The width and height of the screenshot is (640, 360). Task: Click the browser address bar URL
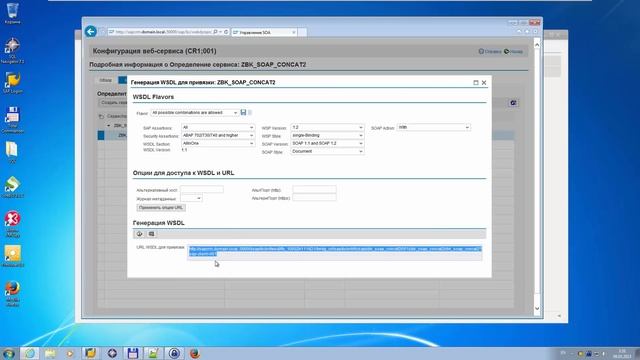coord(162,32)
